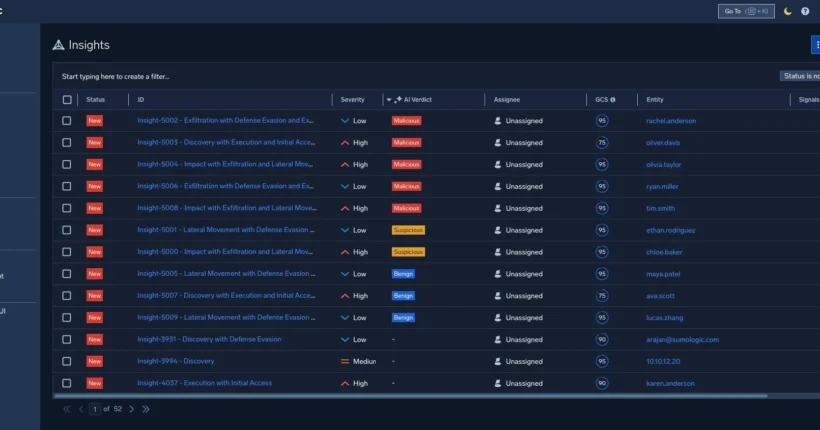
Task: Open entity rachel.anderson
Action: tap(671, 121)
